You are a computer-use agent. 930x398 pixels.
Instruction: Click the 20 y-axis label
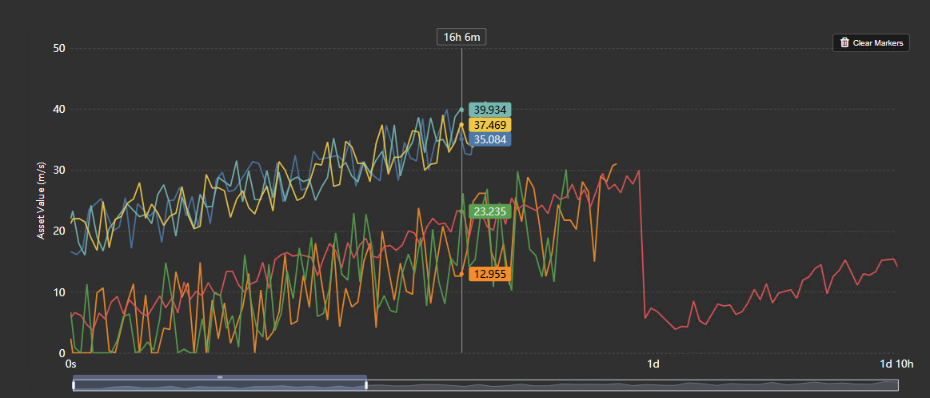pyautogui.click(x=59, y=231)
